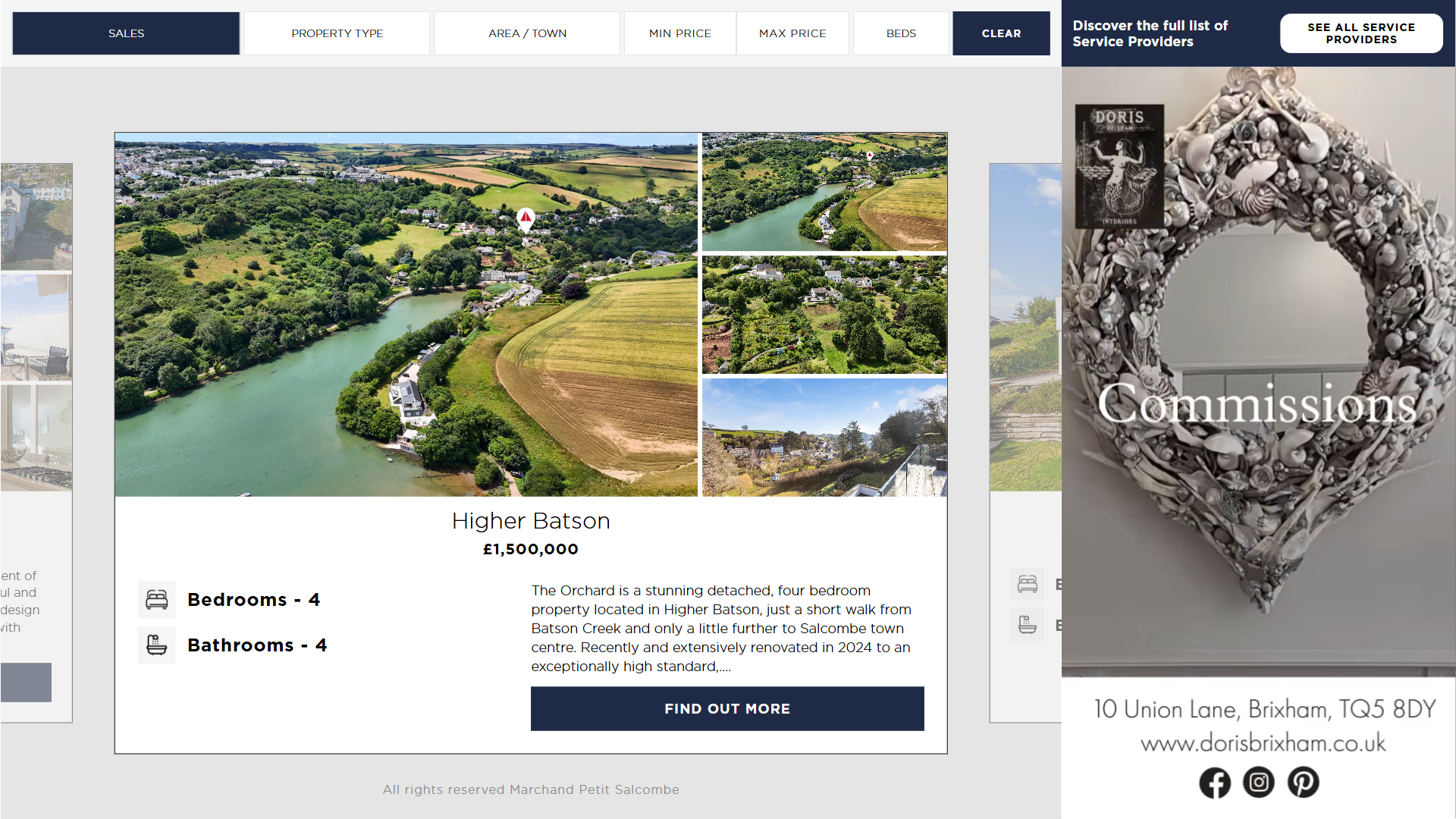Open the creek close-up aerial thumbnail
Screen dimensions: 1456x819
tap(824, 192)
